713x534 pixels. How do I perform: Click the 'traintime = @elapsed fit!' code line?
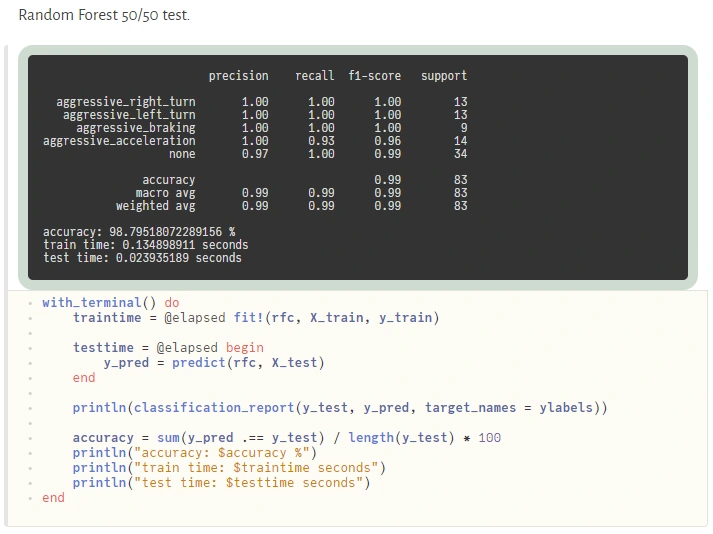256,317
